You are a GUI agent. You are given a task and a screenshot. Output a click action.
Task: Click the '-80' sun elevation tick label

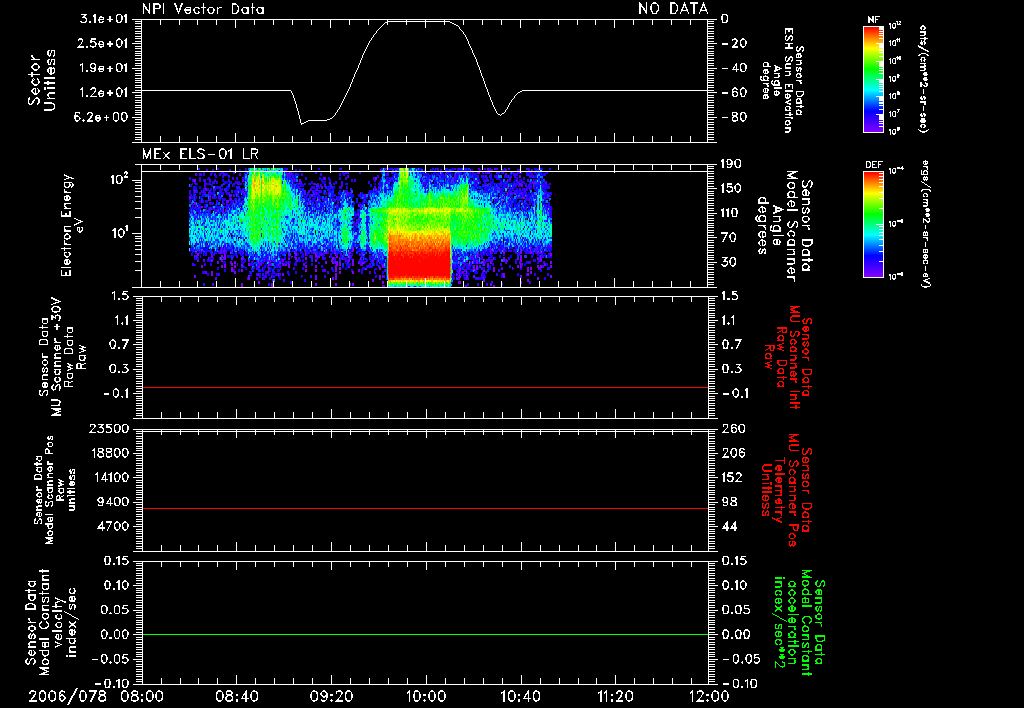pyautogui.click(x=733, y=118)
